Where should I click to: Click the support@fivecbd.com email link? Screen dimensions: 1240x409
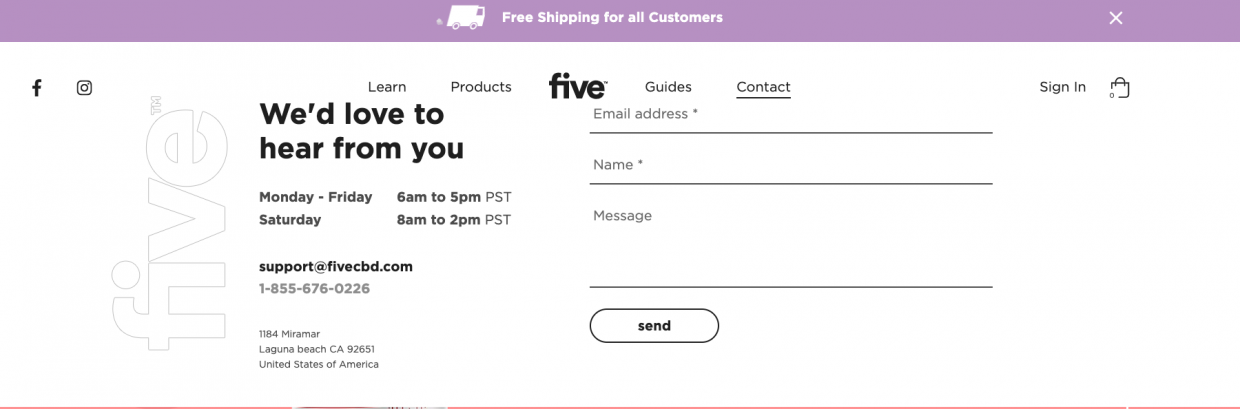click(x=336, y=267)
